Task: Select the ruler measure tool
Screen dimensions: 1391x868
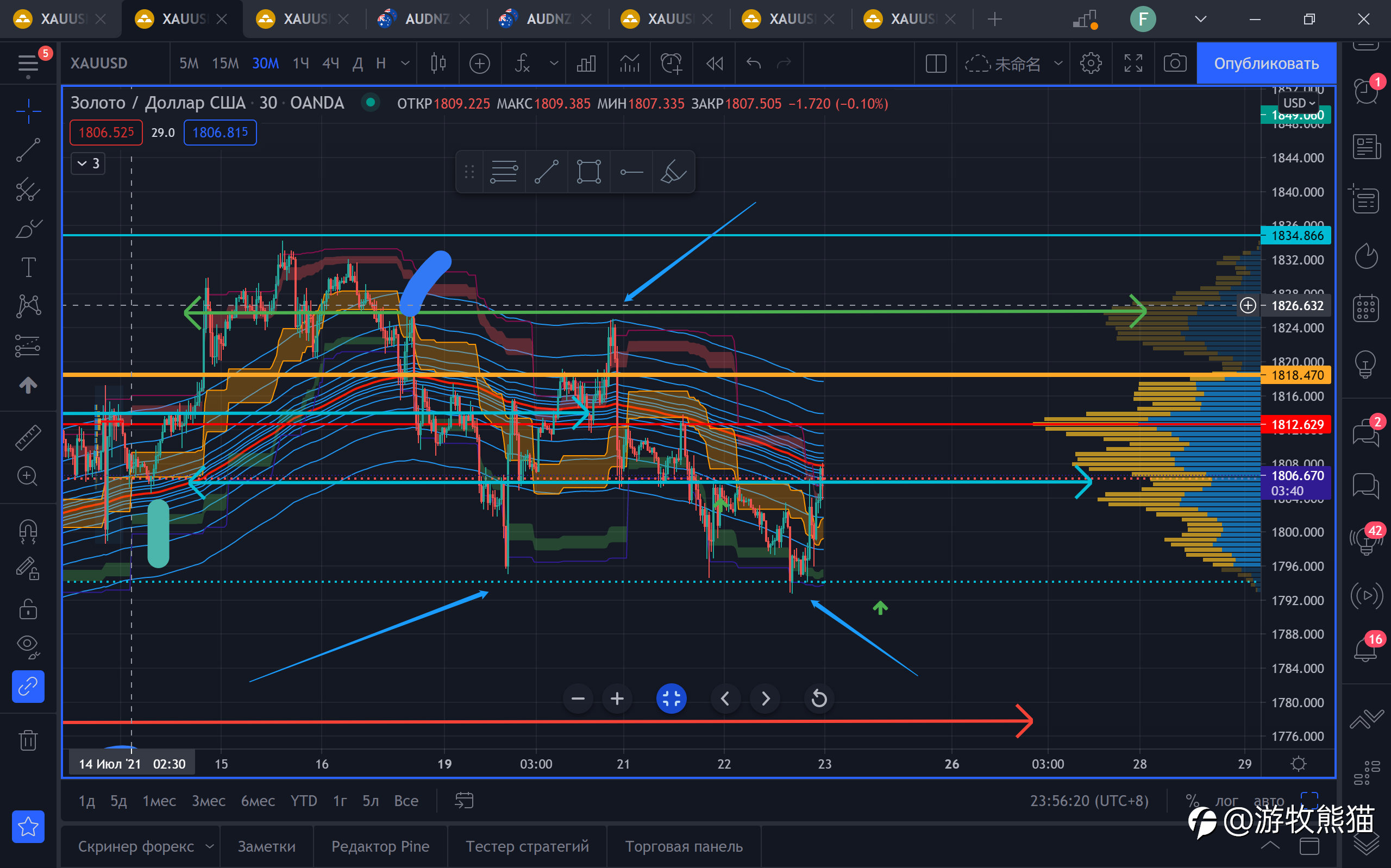Action: (28, 437)
